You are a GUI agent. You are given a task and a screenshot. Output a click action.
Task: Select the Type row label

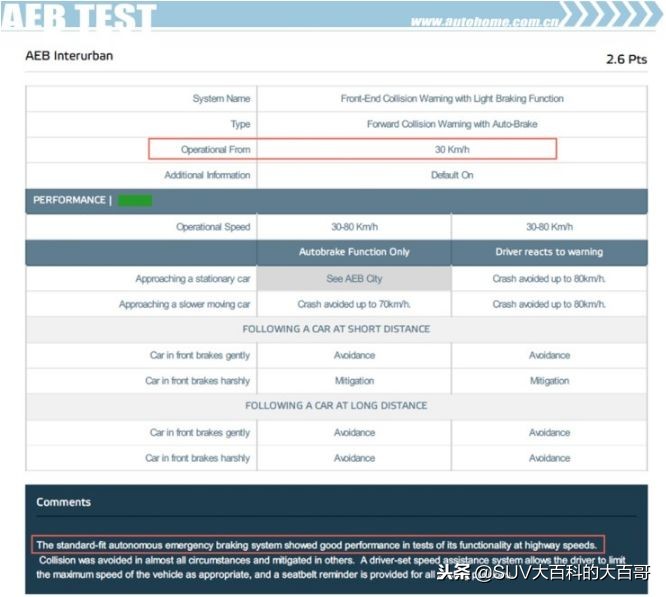240,124
